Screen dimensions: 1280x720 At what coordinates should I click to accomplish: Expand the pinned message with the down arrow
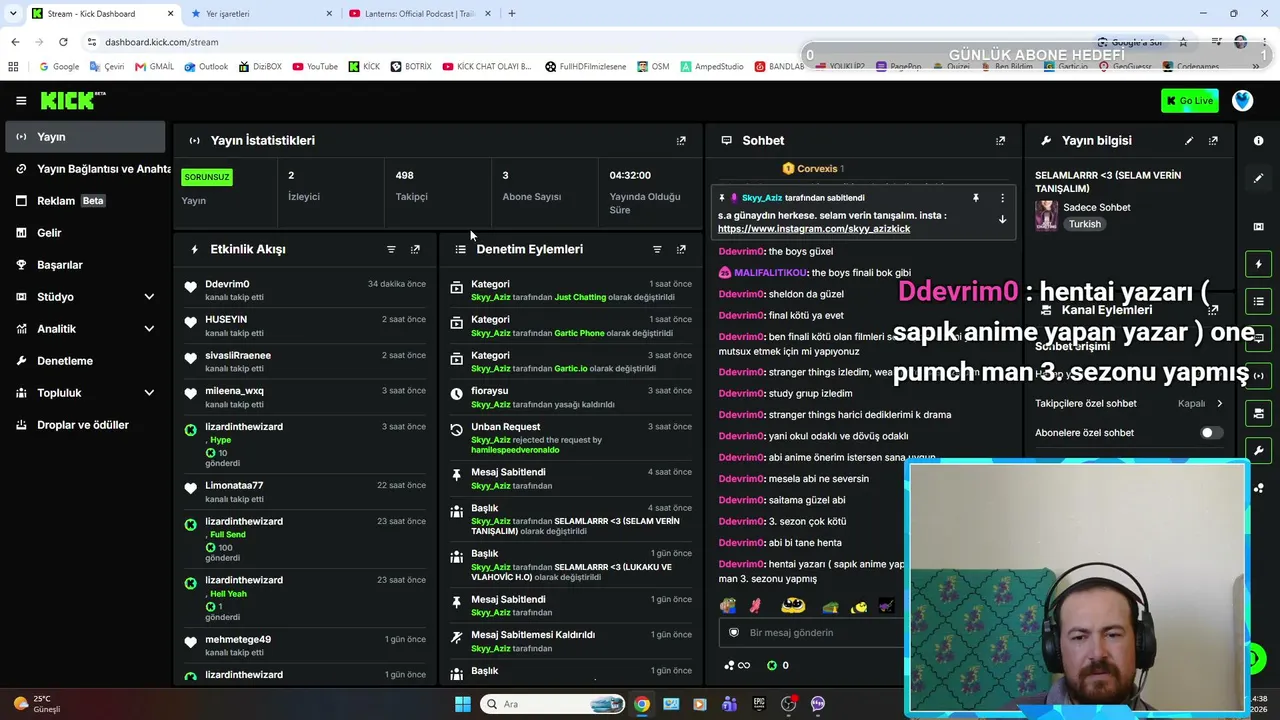click(1002, 220)
